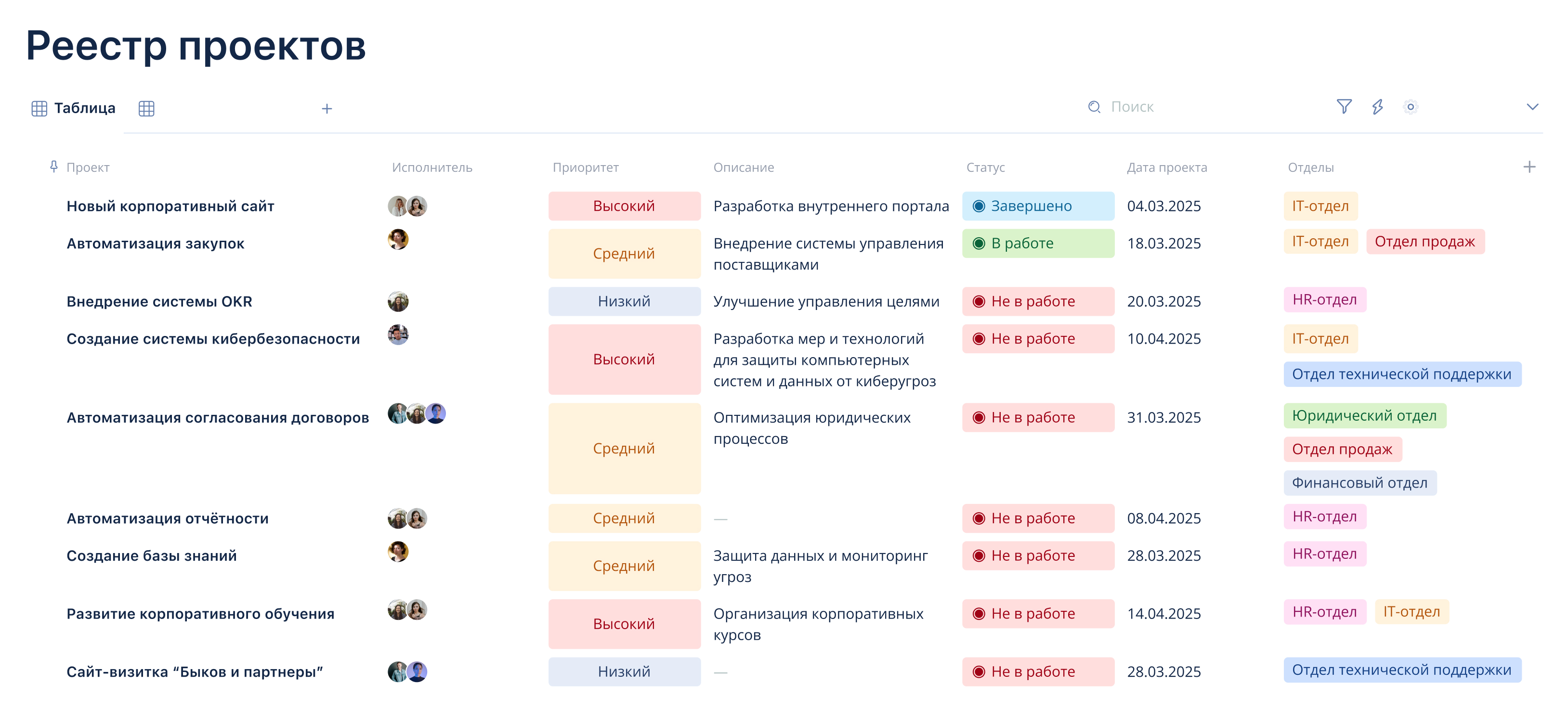Open the table settings gear icon

(x=1411, y=106)
